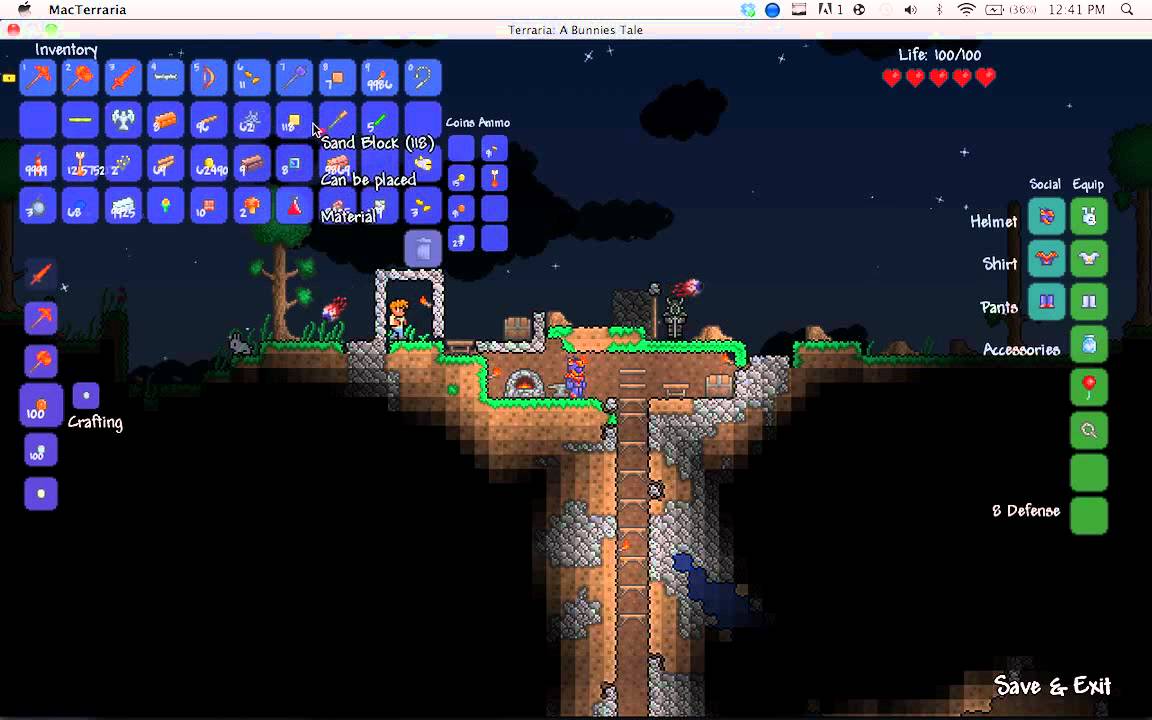Open the MacTerraria menu in the menu bar

coord(87,10)
